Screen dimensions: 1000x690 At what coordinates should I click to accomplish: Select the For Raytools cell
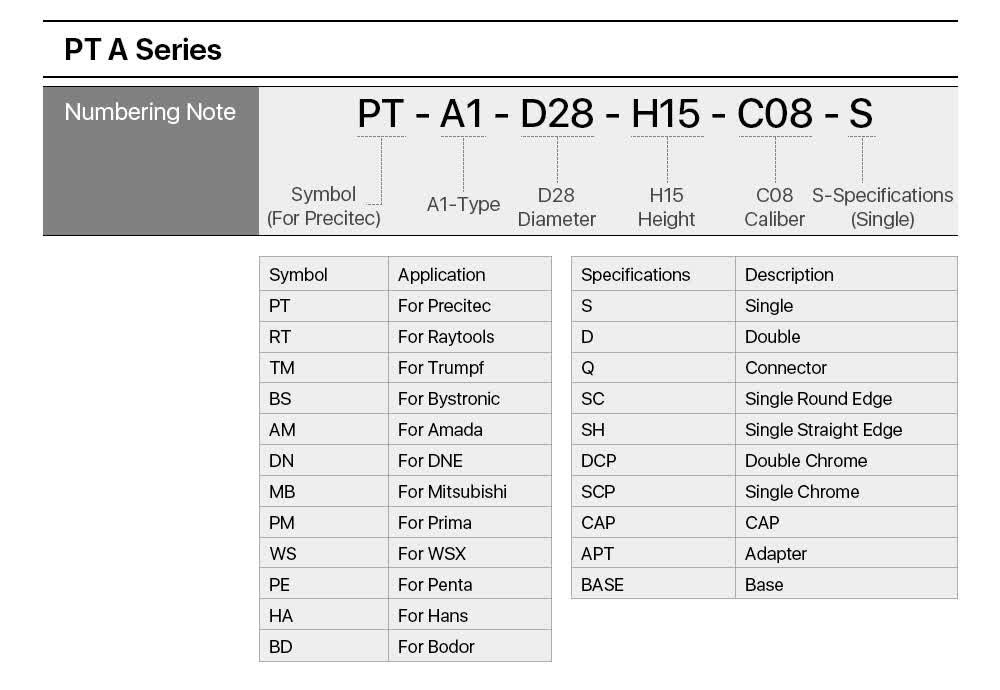tap(469, 337)
